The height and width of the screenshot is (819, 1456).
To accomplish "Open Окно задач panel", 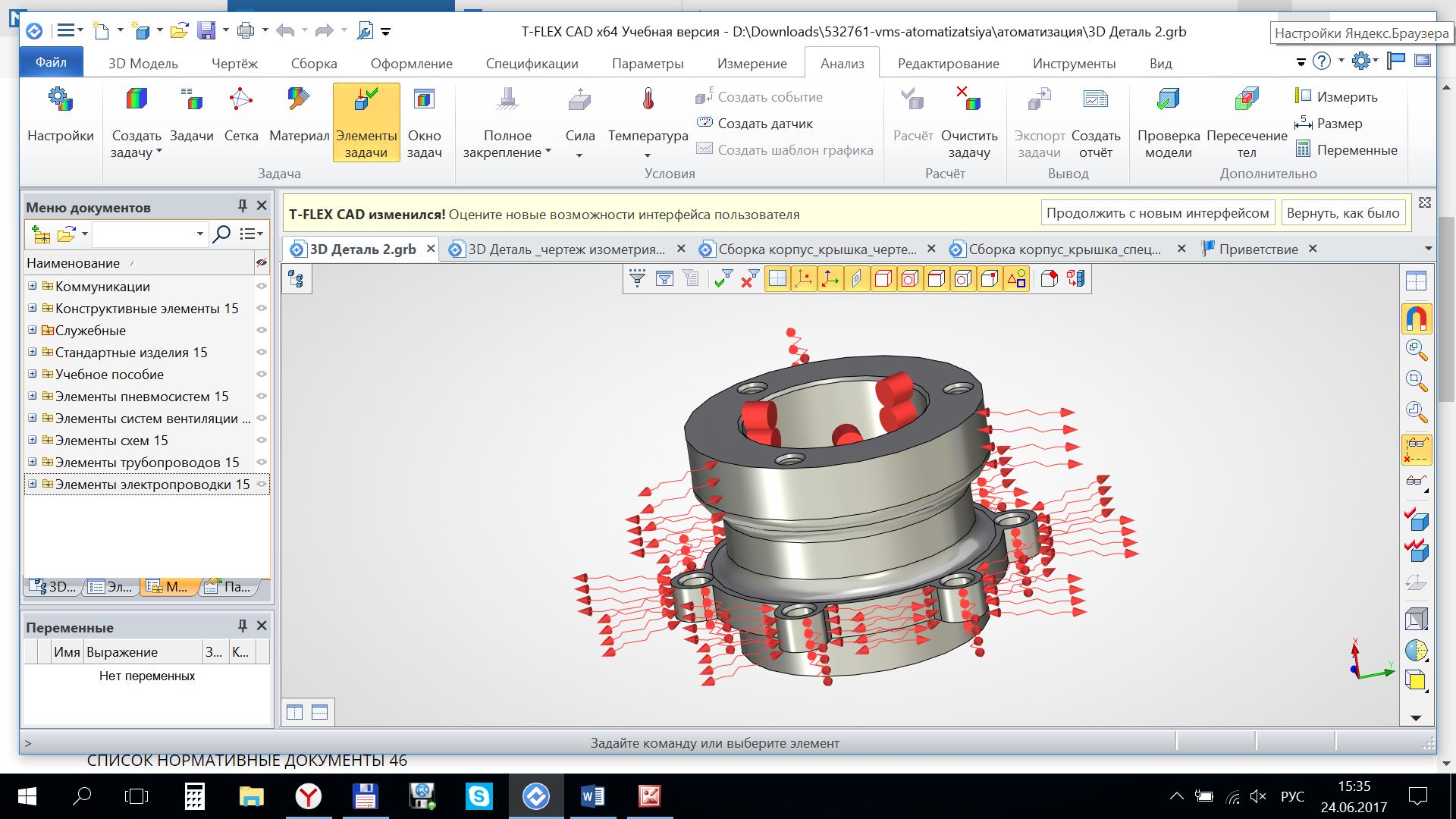I will [x=424, y=121].
